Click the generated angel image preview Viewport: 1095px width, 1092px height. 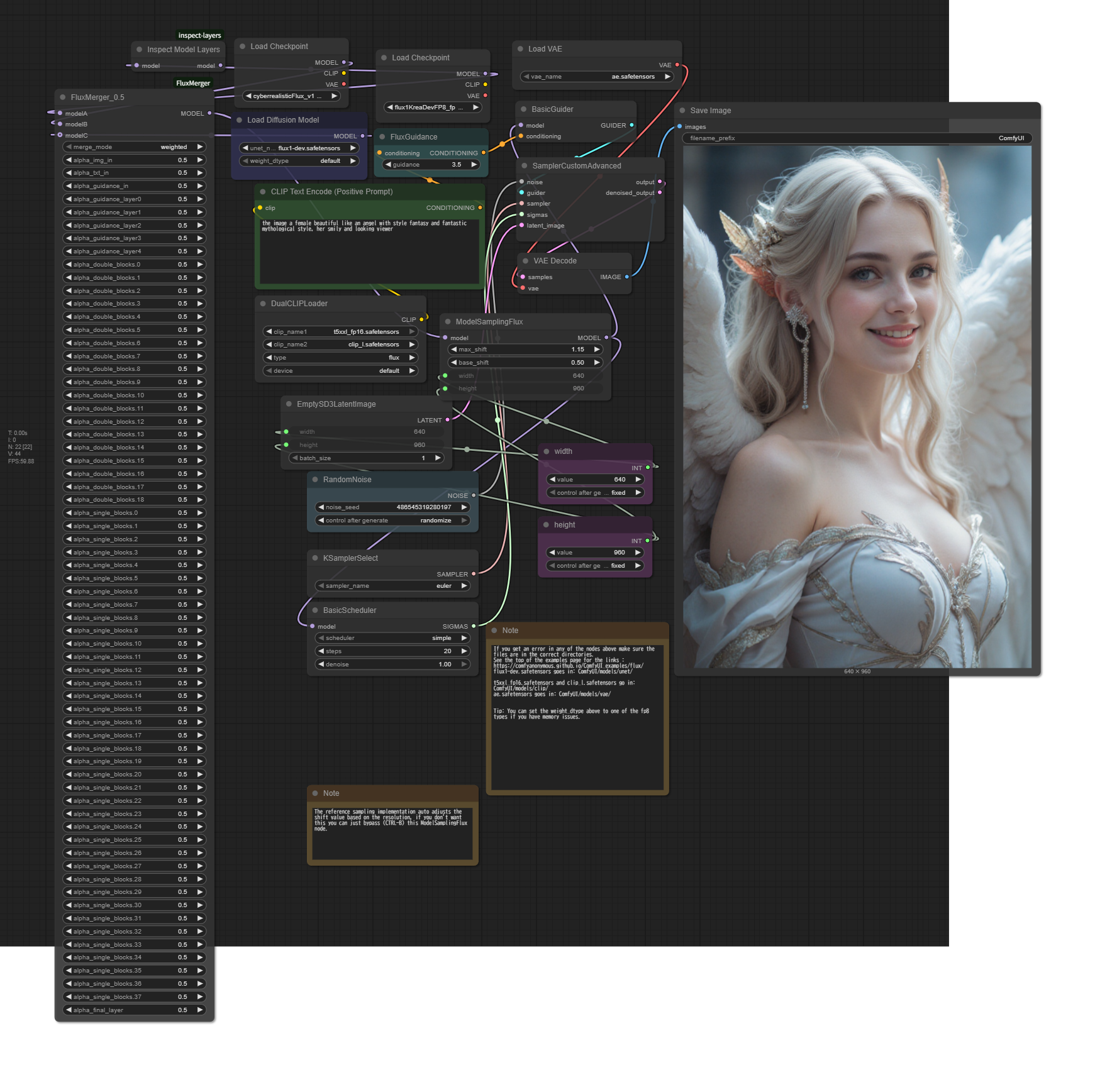click(857, 407)
